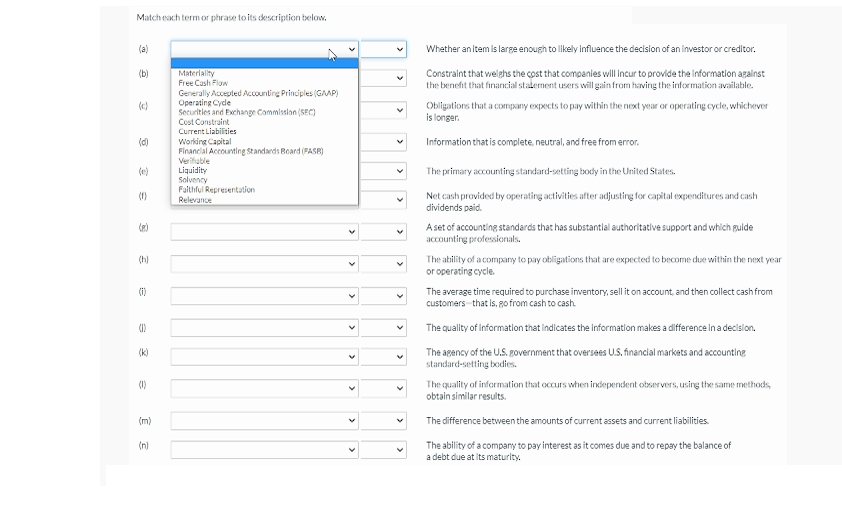Select Solvency option from list
The width and height of the screenshot is (842, 518).
click(264, 180)
